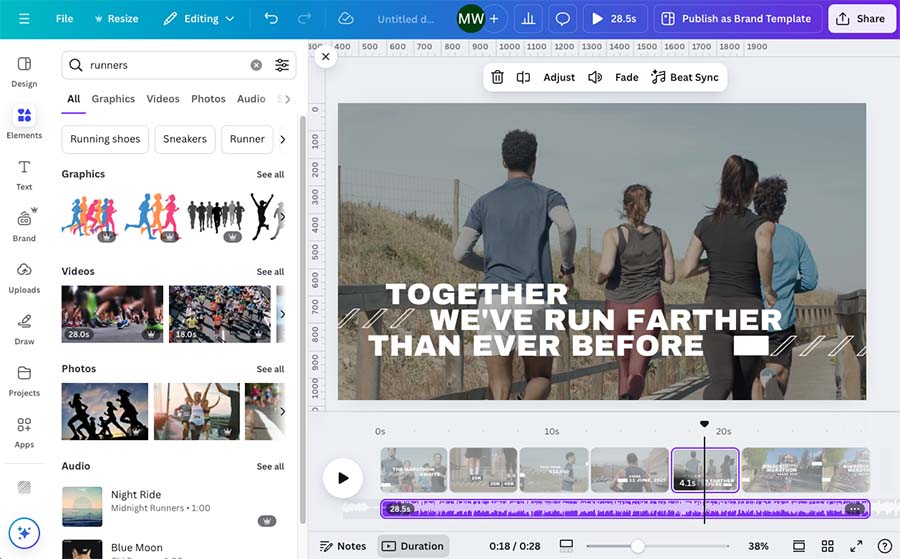
Task: Switch to the Graphics tab
Action: (113, 99)
